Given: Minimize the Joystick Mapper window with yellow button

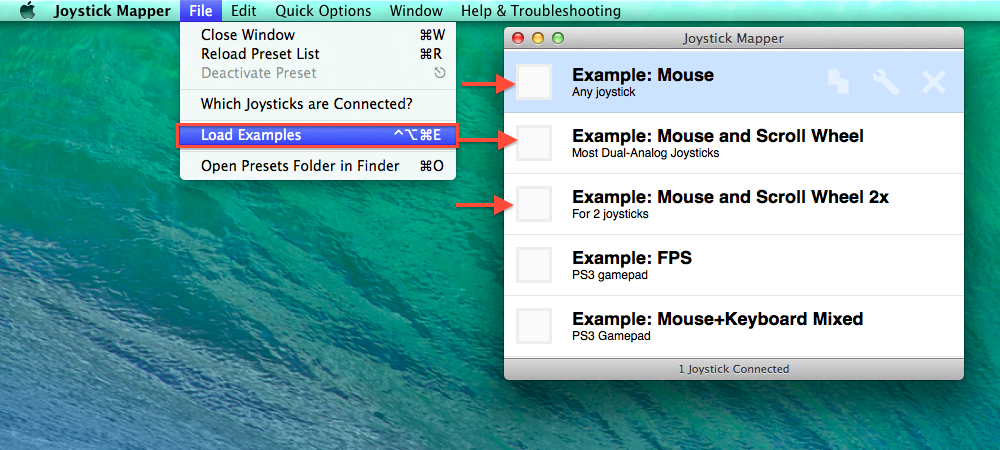Looking at the screenshot, I should point(538,38).
